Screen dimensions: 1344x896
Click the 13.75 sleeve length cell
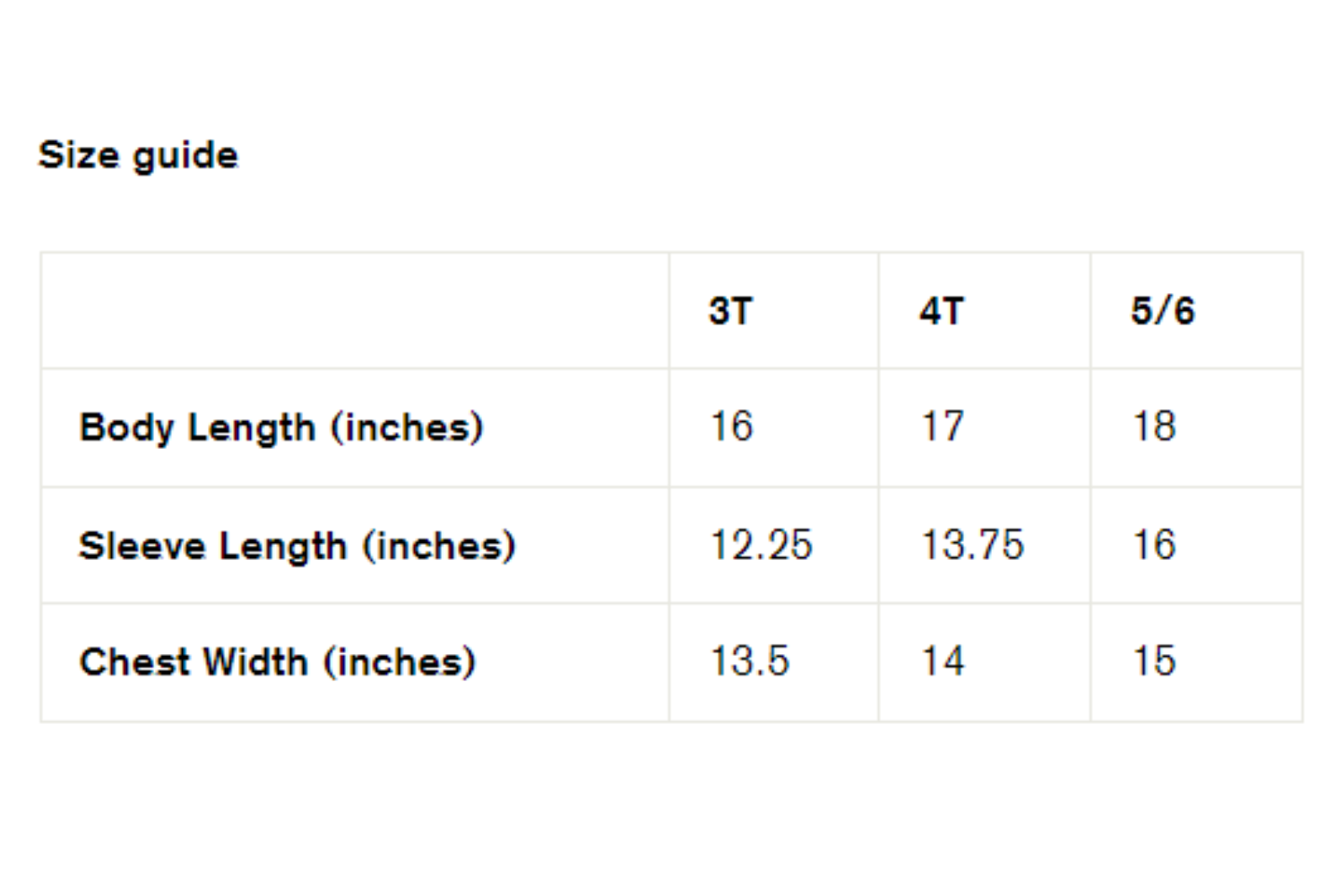[972, 545]
